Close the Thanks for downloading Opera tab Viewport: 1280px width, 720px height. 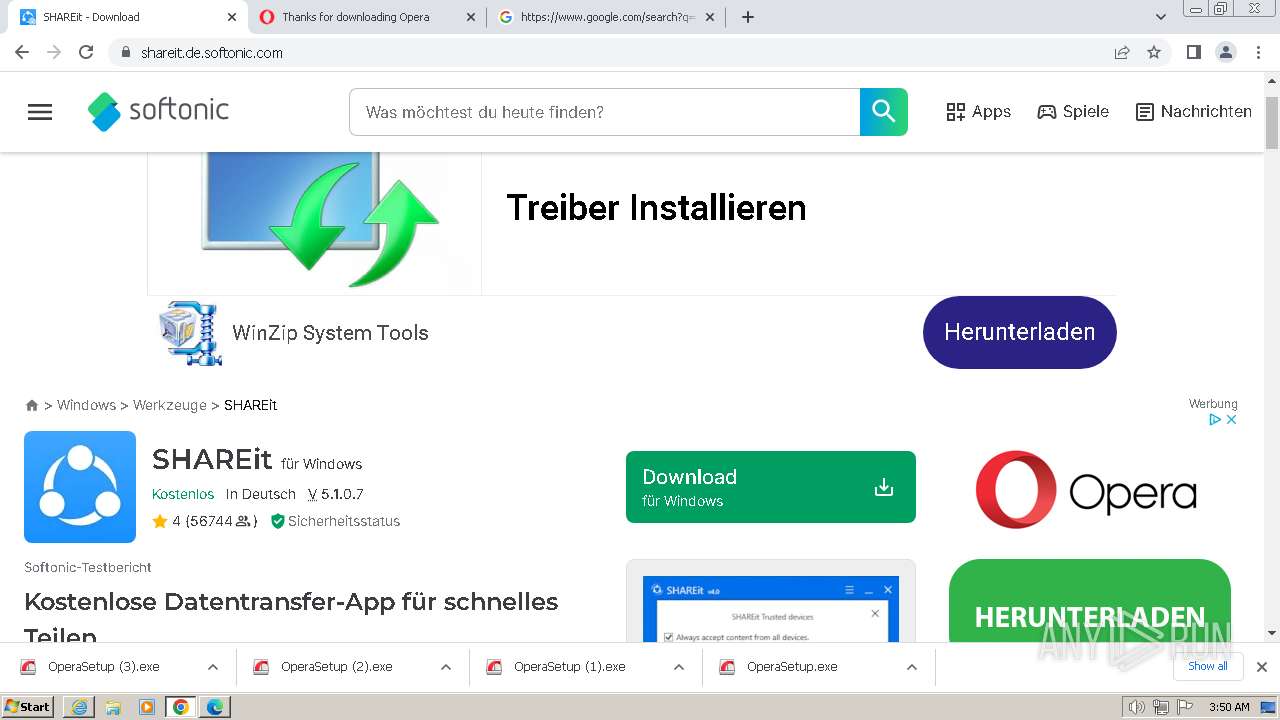[471, 17]
